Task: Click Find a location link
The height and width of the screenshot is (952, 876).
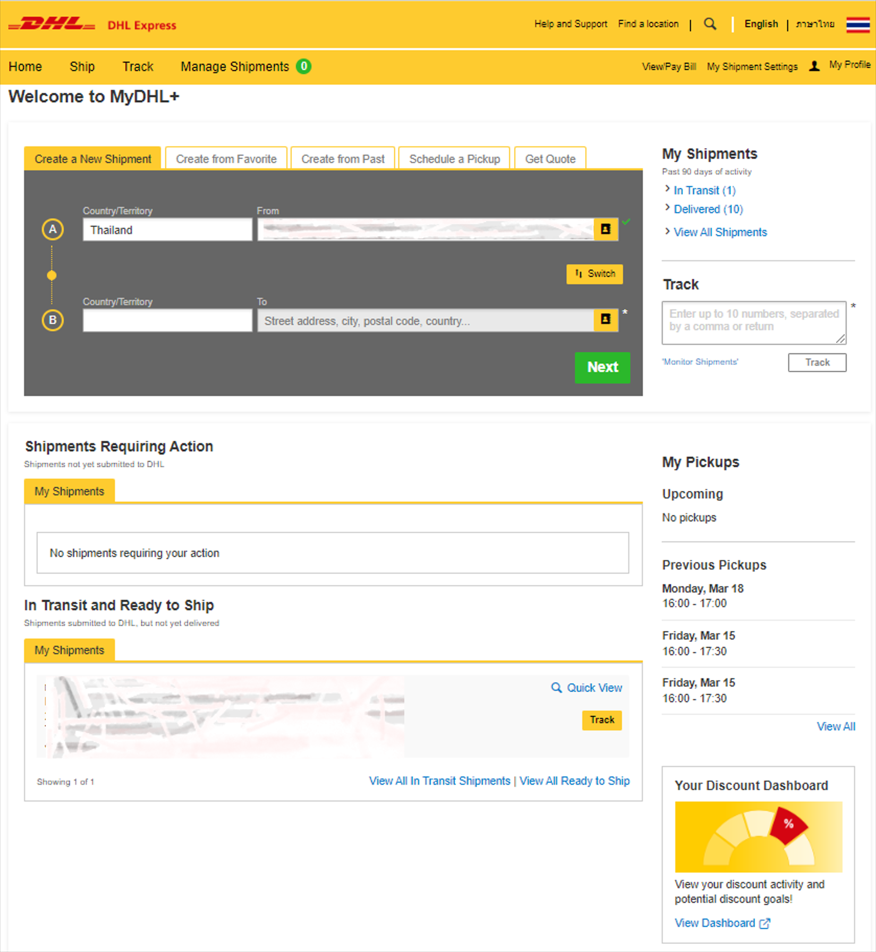Action: (x=648, y=24)
